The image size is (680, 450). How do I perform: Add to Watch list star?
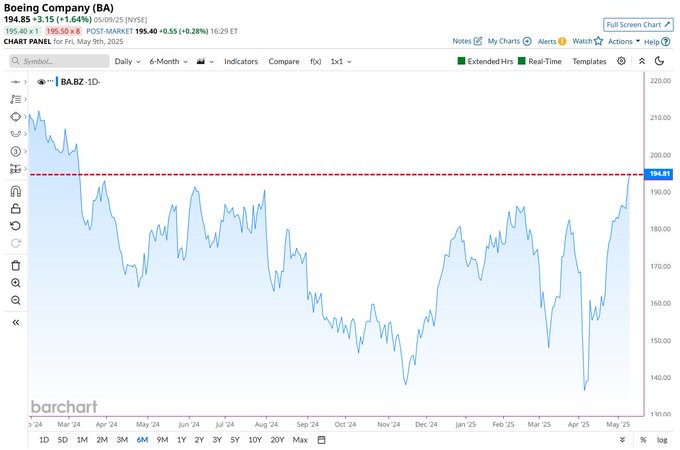point(587,41)
